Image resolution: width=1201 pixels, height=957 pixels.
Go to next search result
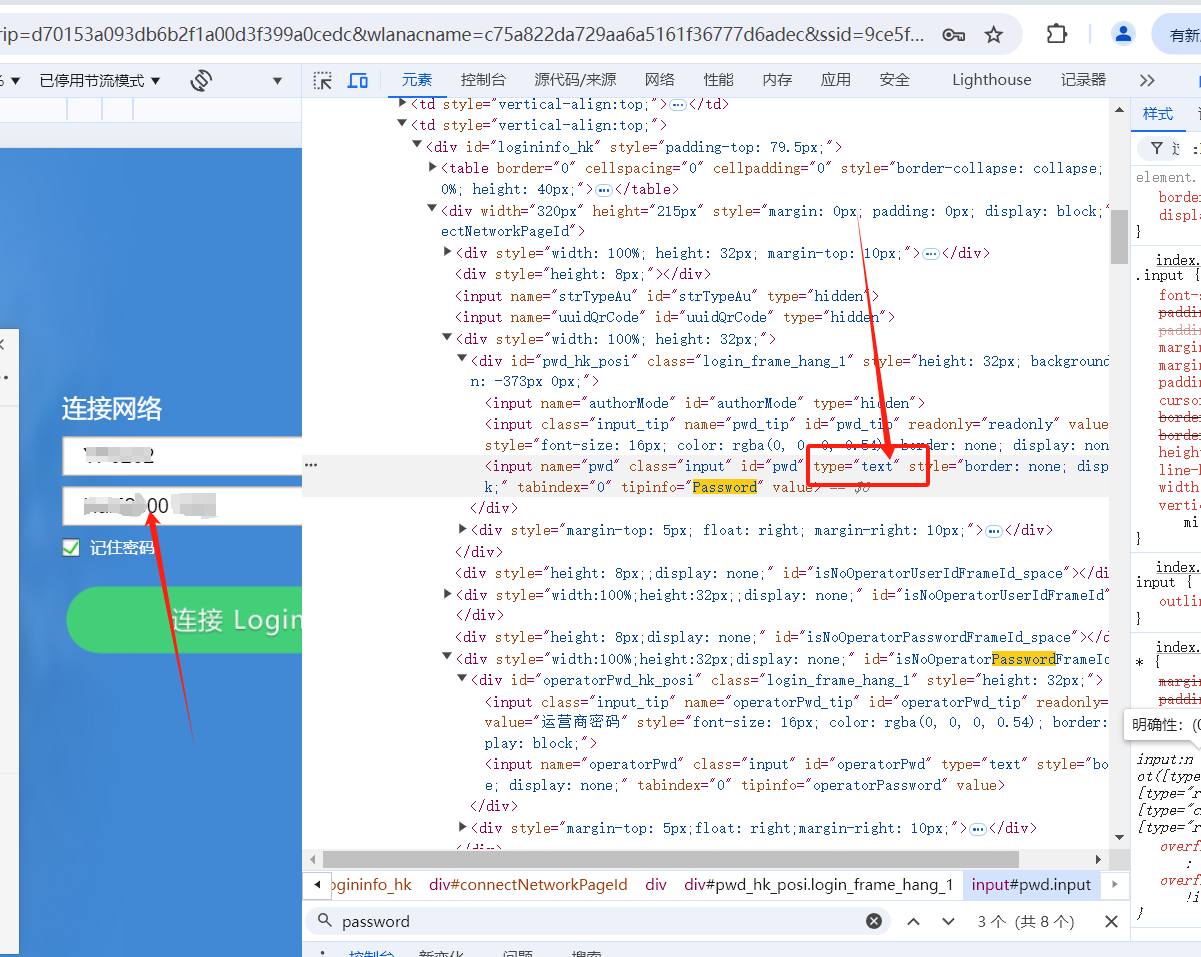click(x=948, y=921)
